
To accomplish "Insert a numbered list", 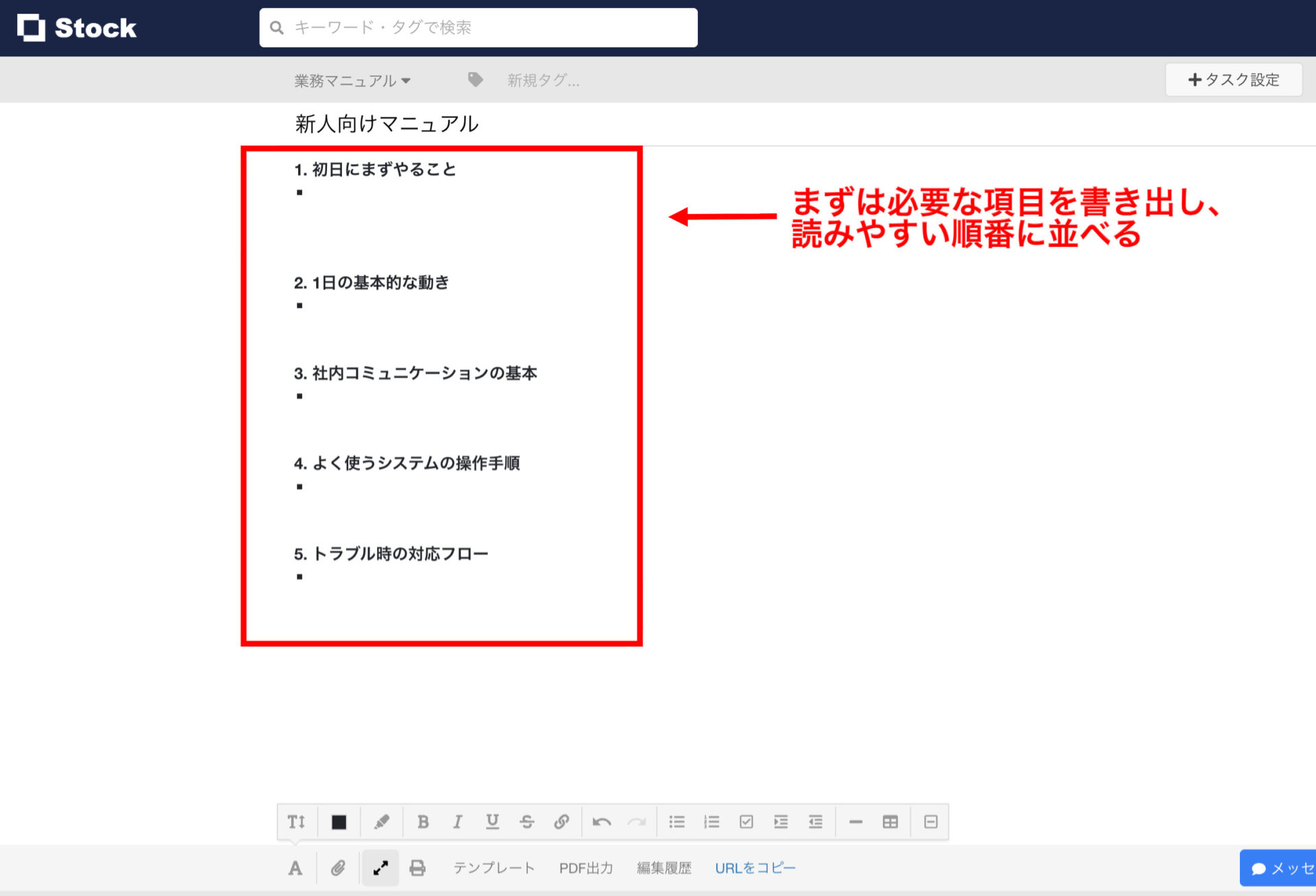I will point(711,821).
